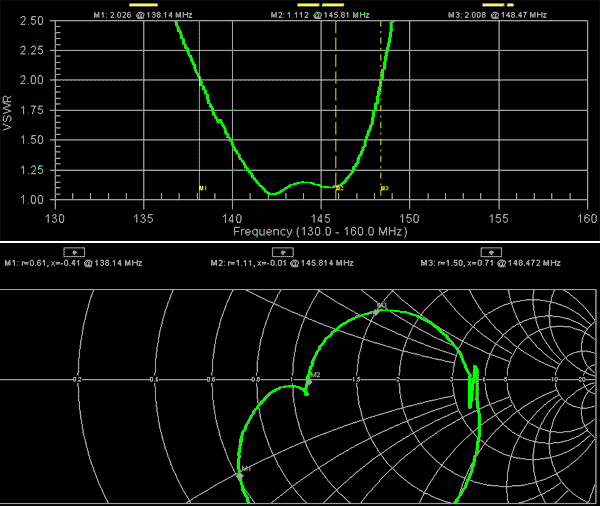
Task: Click the vertical 'VSWR' axis title
Action: tap(7, 113)
